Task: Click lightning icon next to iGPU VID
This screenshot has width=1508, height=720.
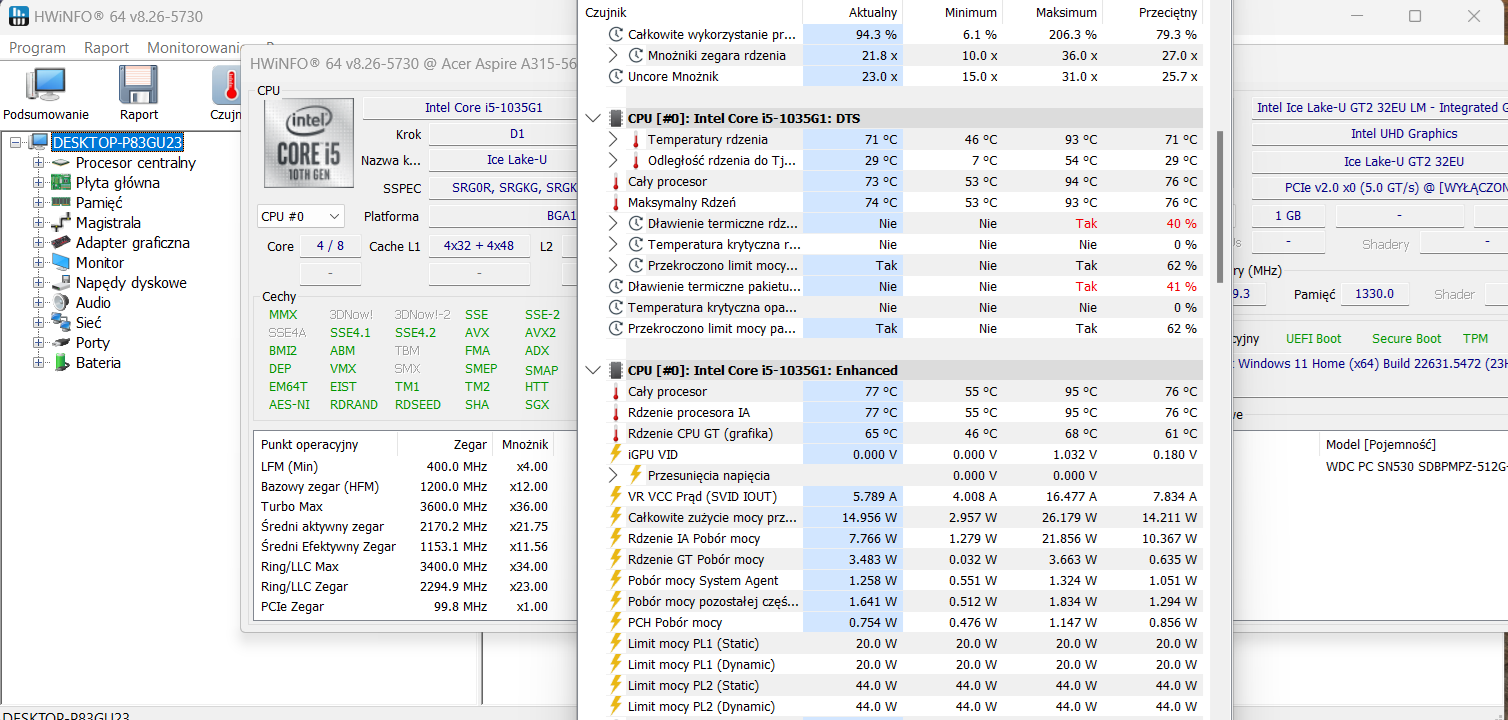Action: click(x=616, y=455)
